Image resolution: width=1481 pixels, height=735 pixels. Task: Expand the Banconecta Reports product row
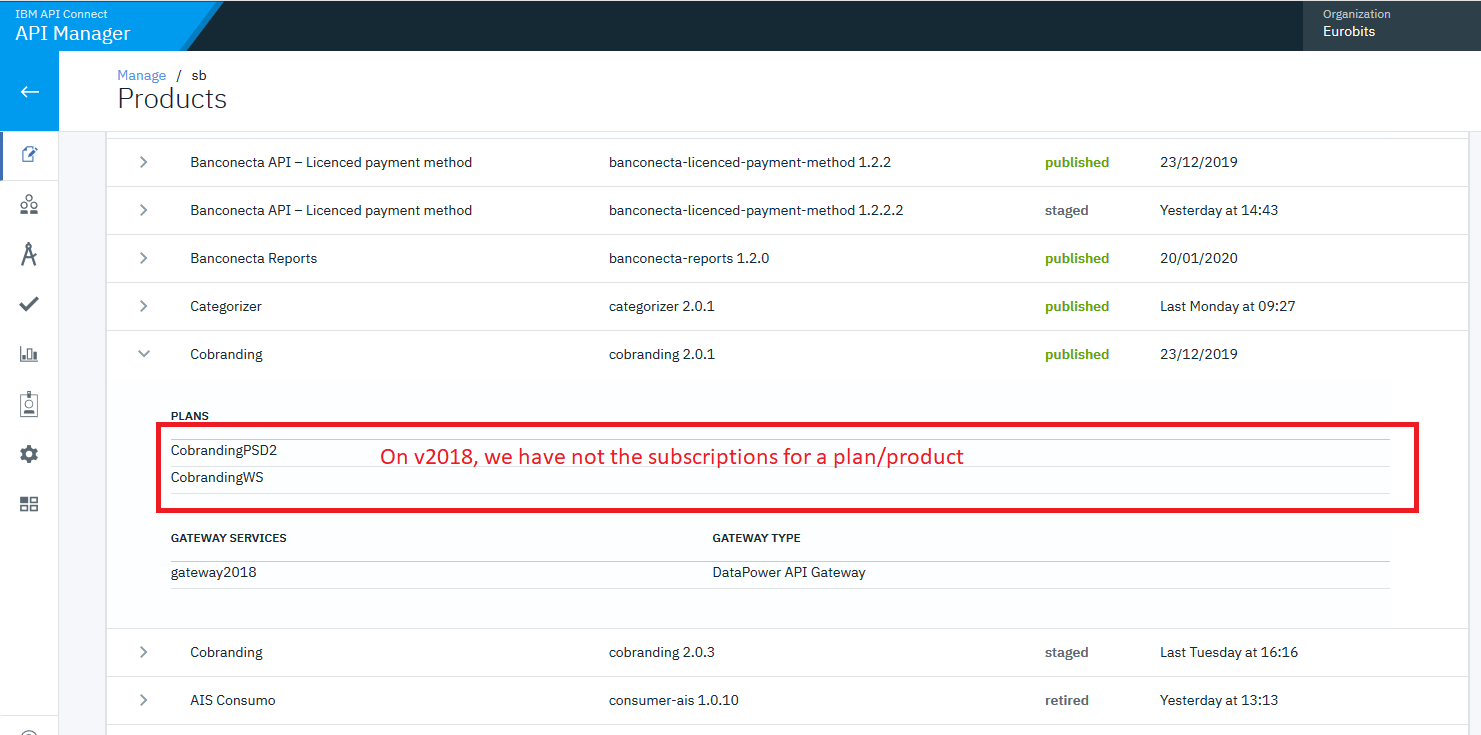[144, 258]
